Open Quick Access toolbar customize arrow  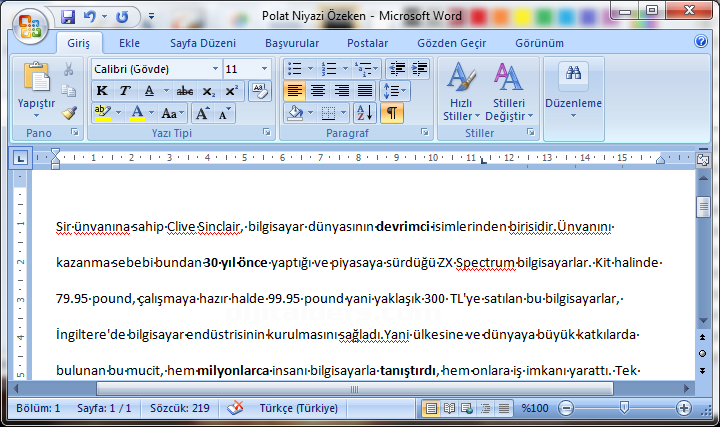point(152,17)
